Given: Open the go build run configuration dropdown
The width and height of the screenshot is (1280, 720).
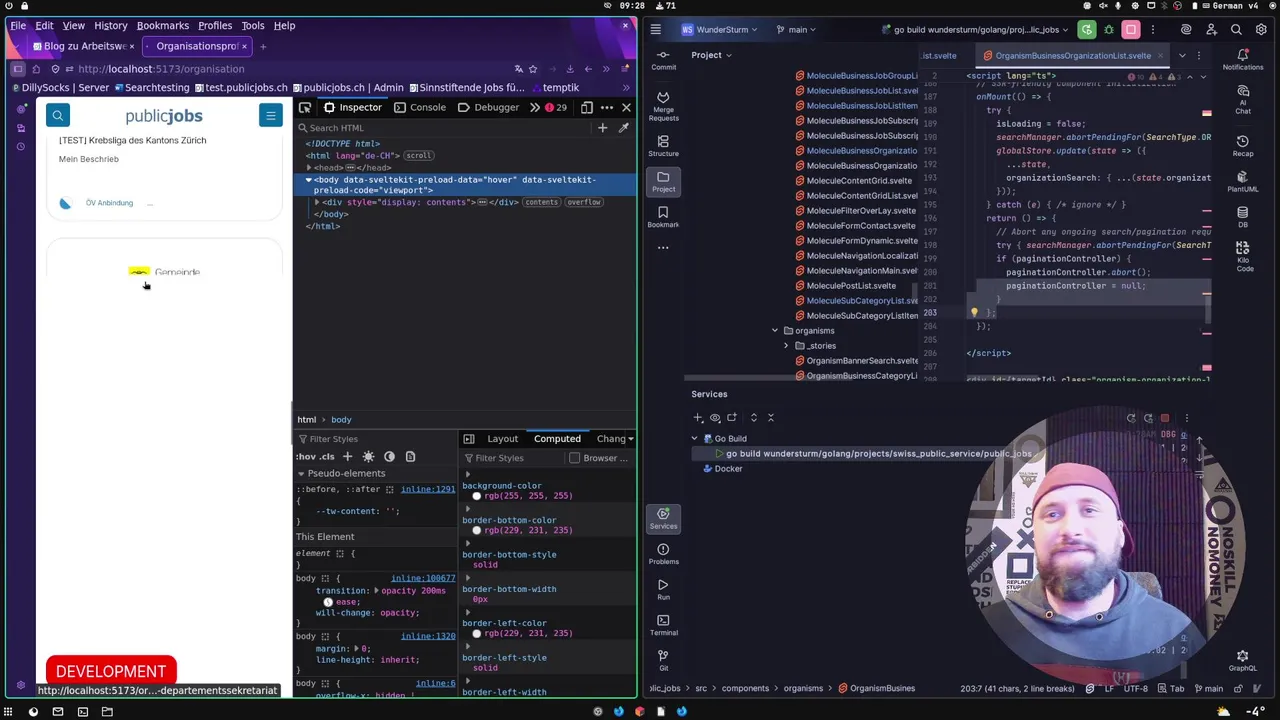Looking at the screenshot, I should [x=974, y=30].
